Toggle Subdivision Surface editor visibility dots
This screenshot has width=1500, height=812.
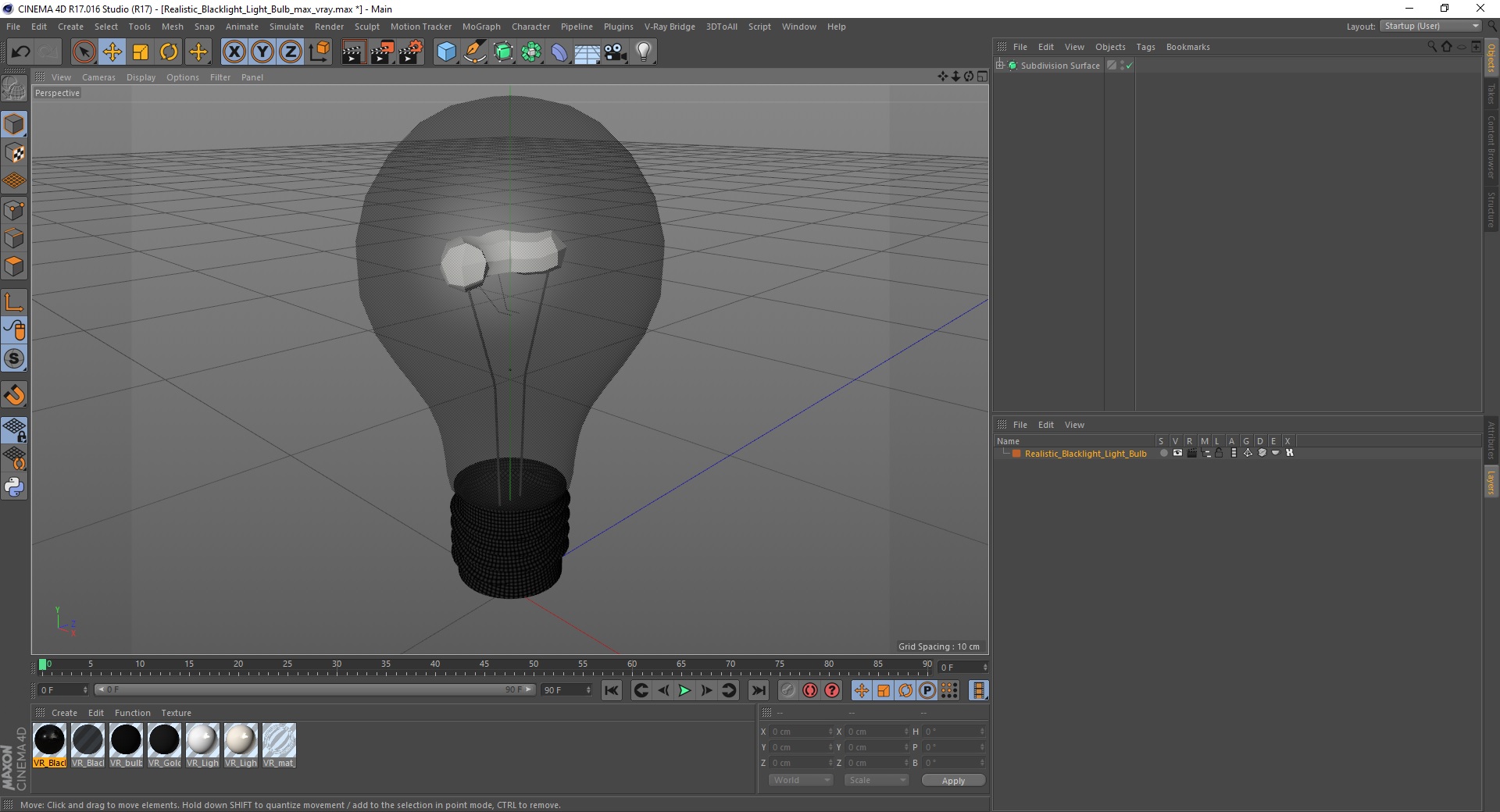[x=1122, y=66]
